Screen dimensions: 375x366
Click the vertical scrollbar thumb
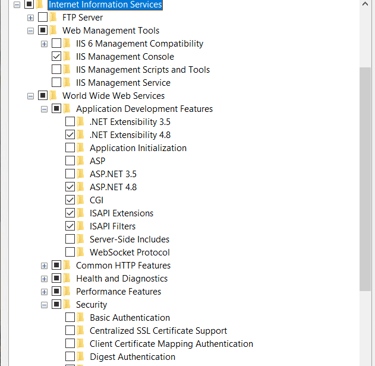(365, 179)
